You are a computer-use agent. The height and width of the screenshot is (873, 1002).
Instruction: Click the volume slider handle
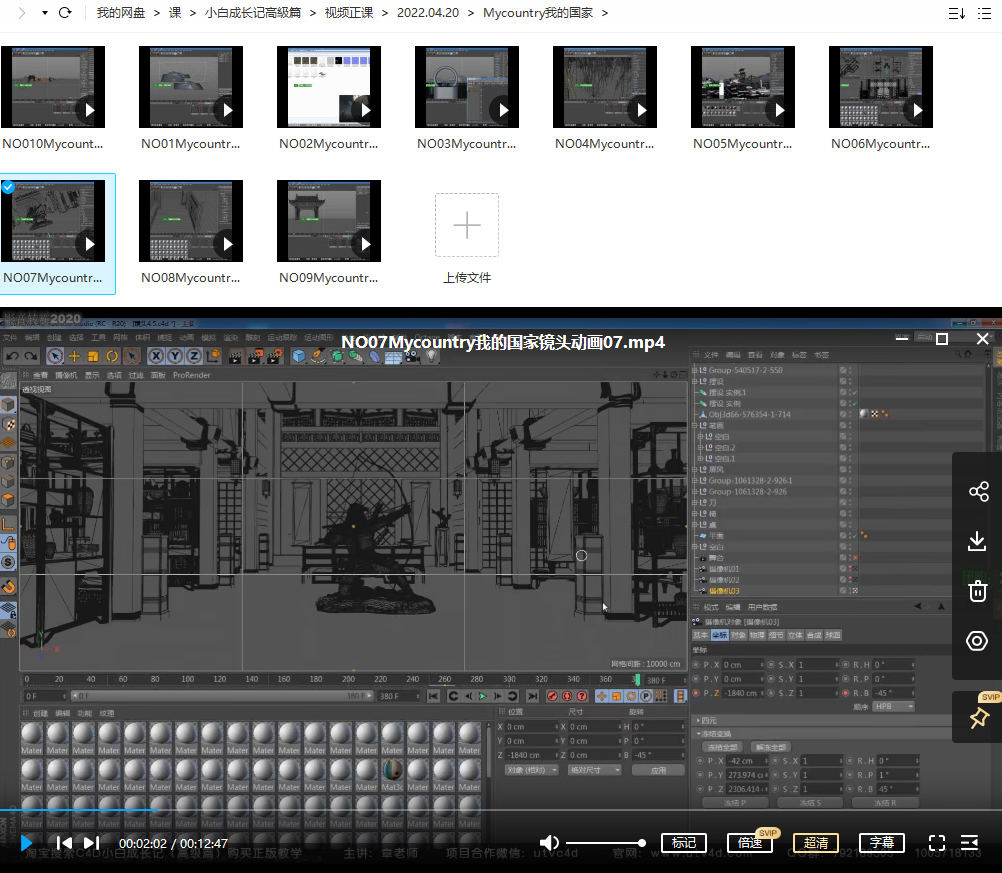(x=641, y=843)
